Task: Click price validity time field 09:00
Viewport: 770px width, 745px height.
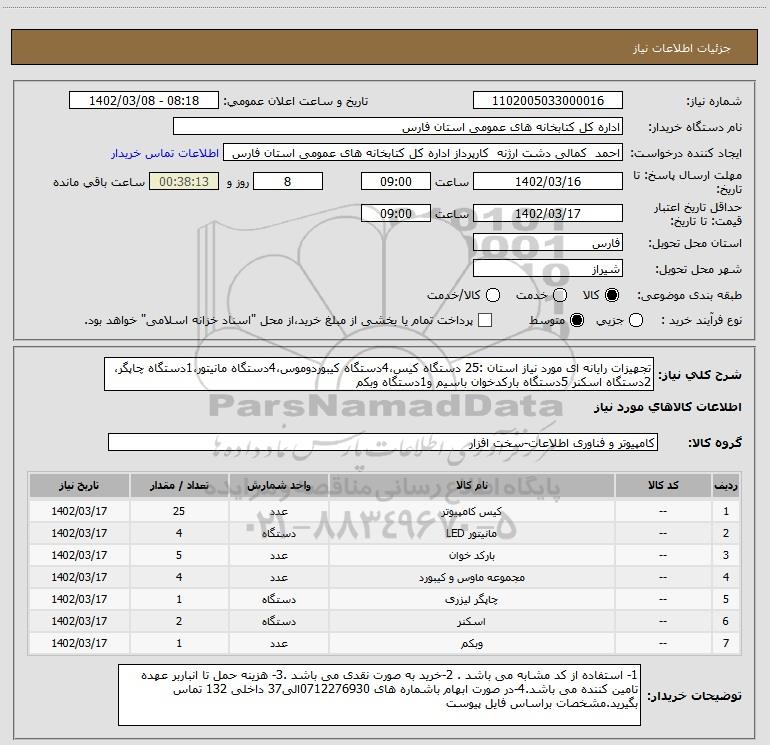Action: coord(396,213)
